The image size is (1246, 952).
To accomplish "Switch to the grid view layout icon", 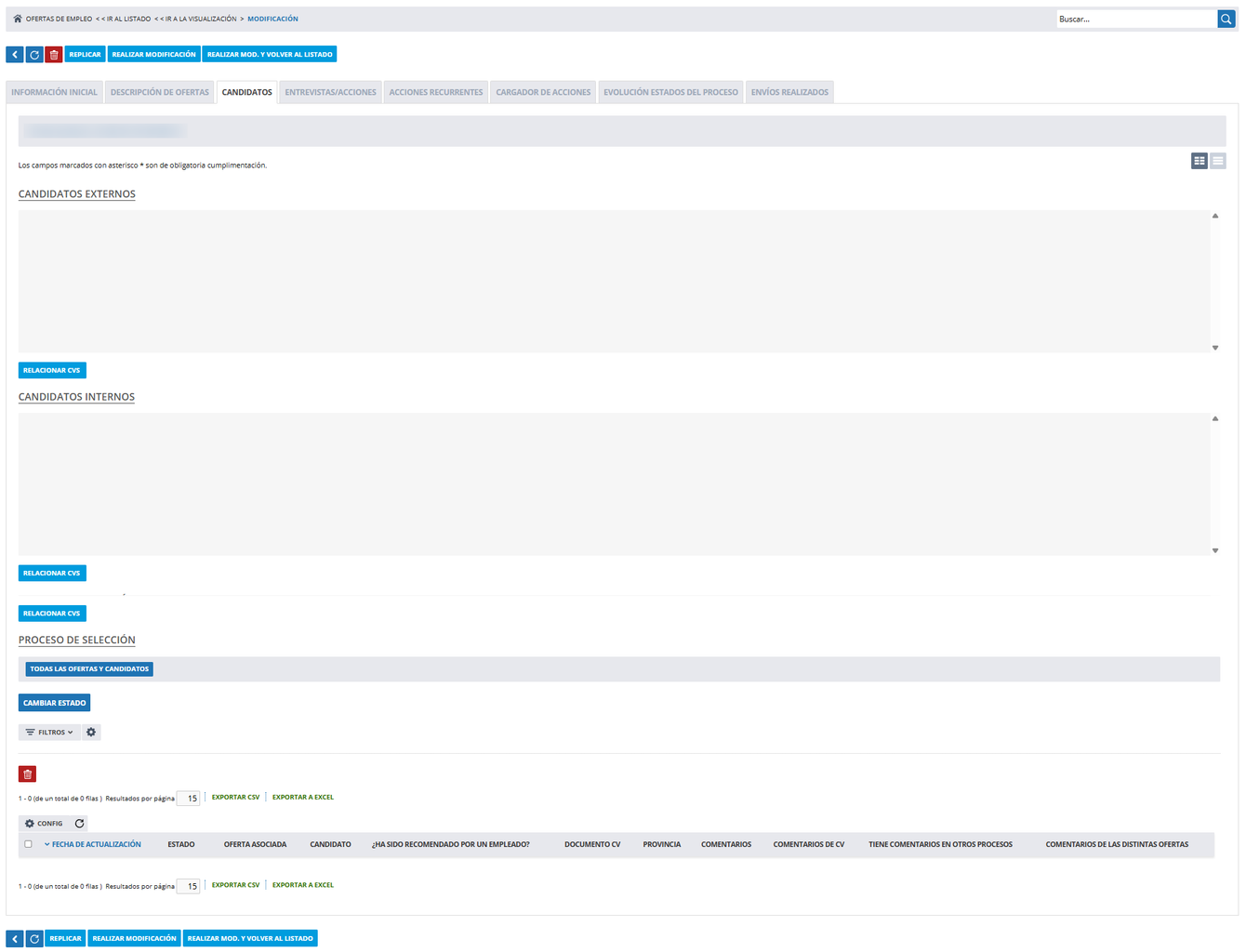I will (1200, 161).
